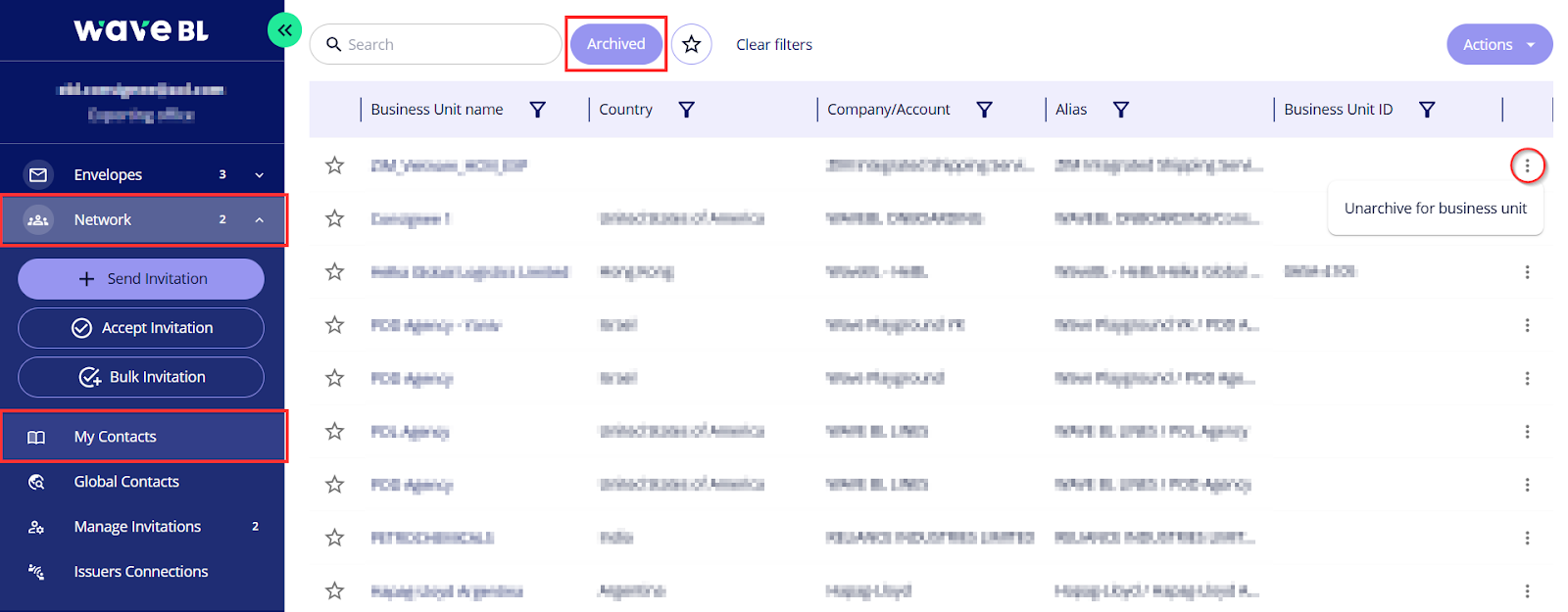The height and width of the screenshot is (612, 1568).
Task: Go to My Contacts
Action: [143, 437]
